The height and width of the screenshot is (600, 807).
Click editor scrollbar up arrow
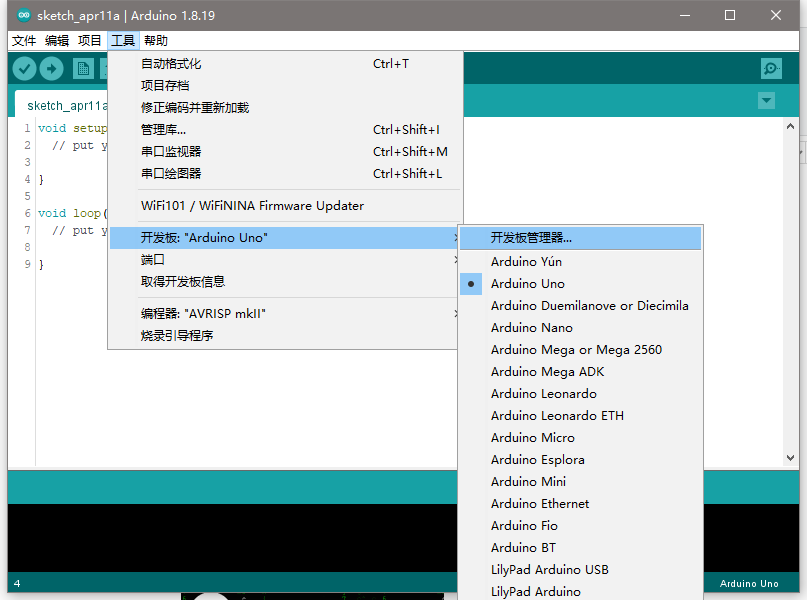point(791,126)
